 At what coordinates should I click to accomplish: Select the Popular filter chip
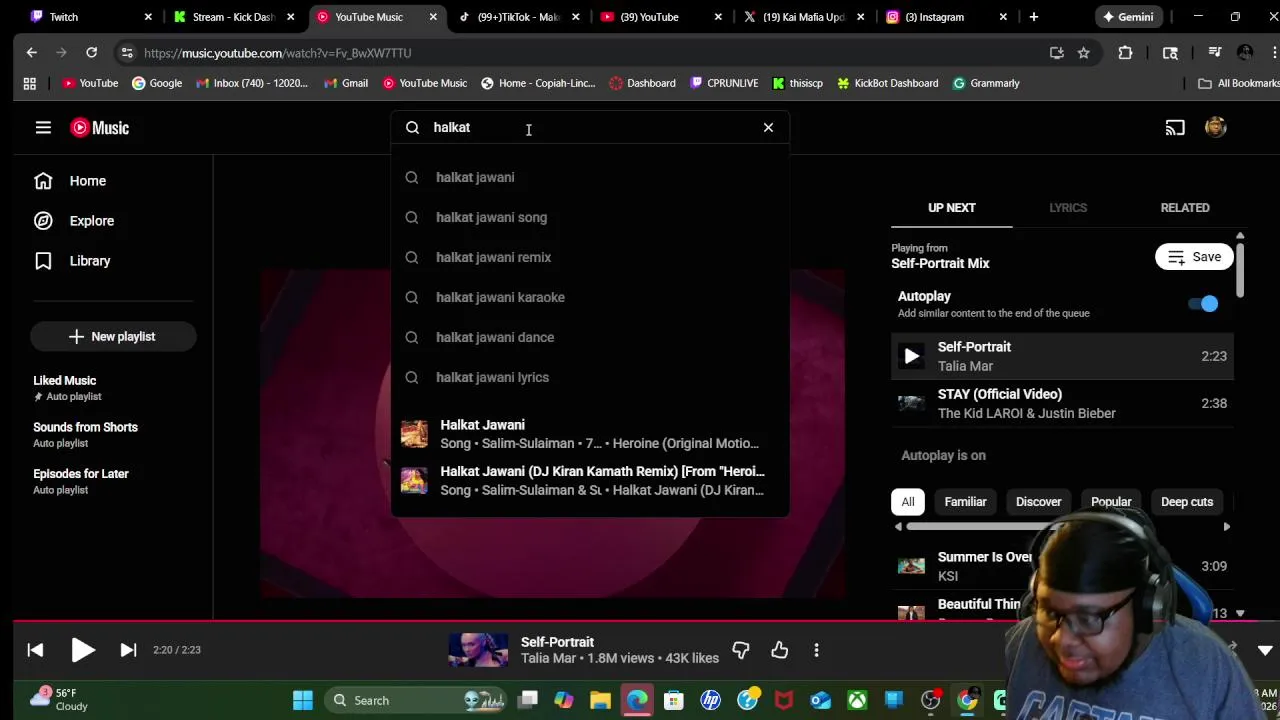(x=1111, y=502)
